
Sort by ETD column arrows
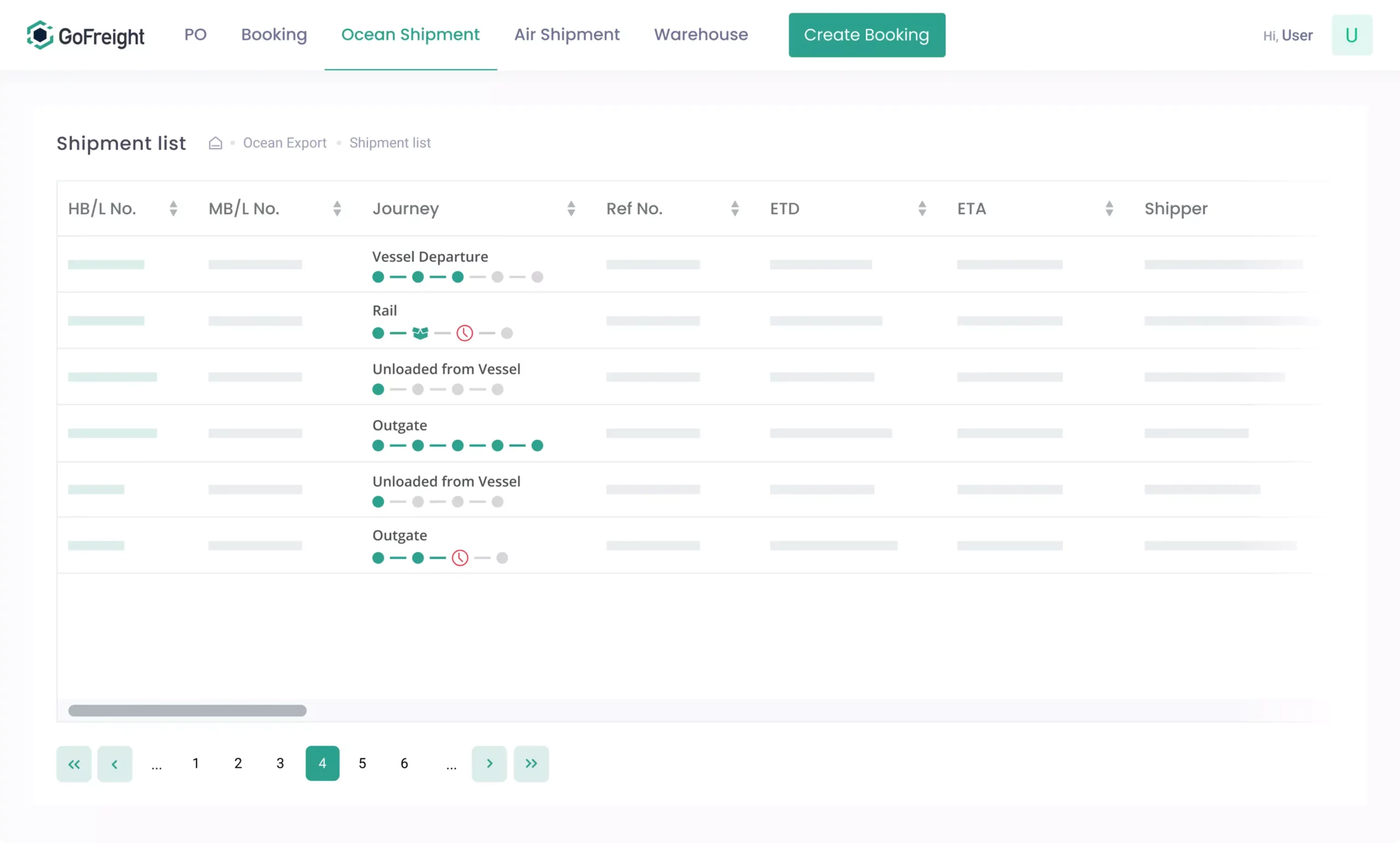pyautogui.click(x=922, y=208)
